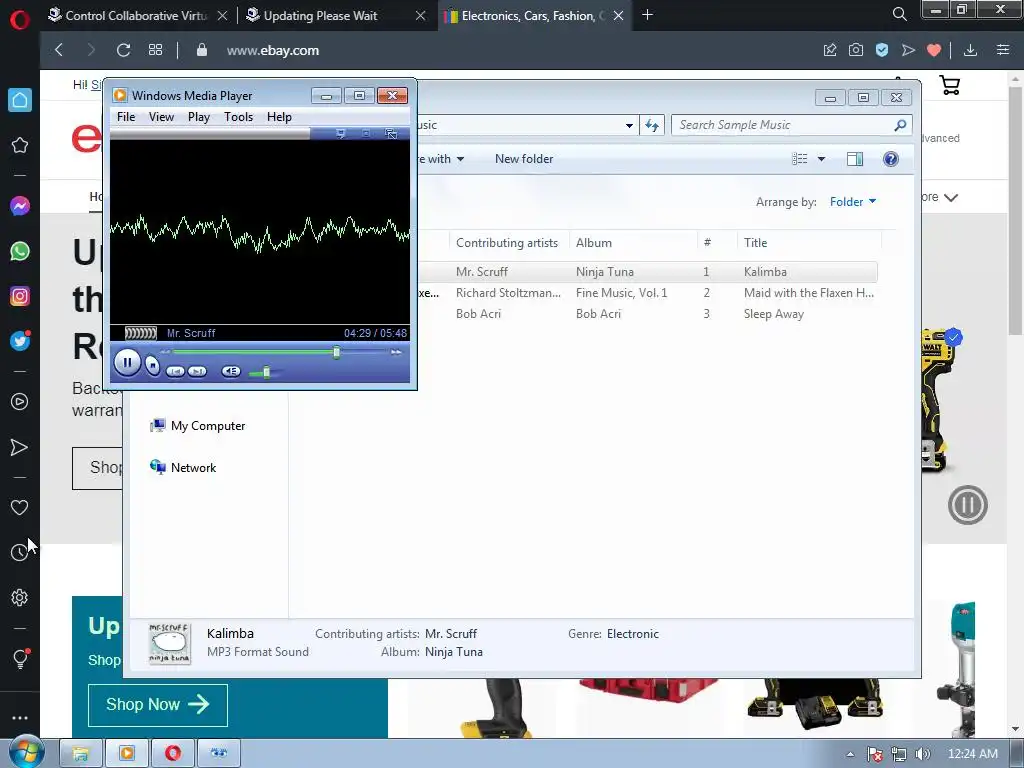Click Media Player switch-to-library icon
1024x768 pixels.
click(391, 134)
